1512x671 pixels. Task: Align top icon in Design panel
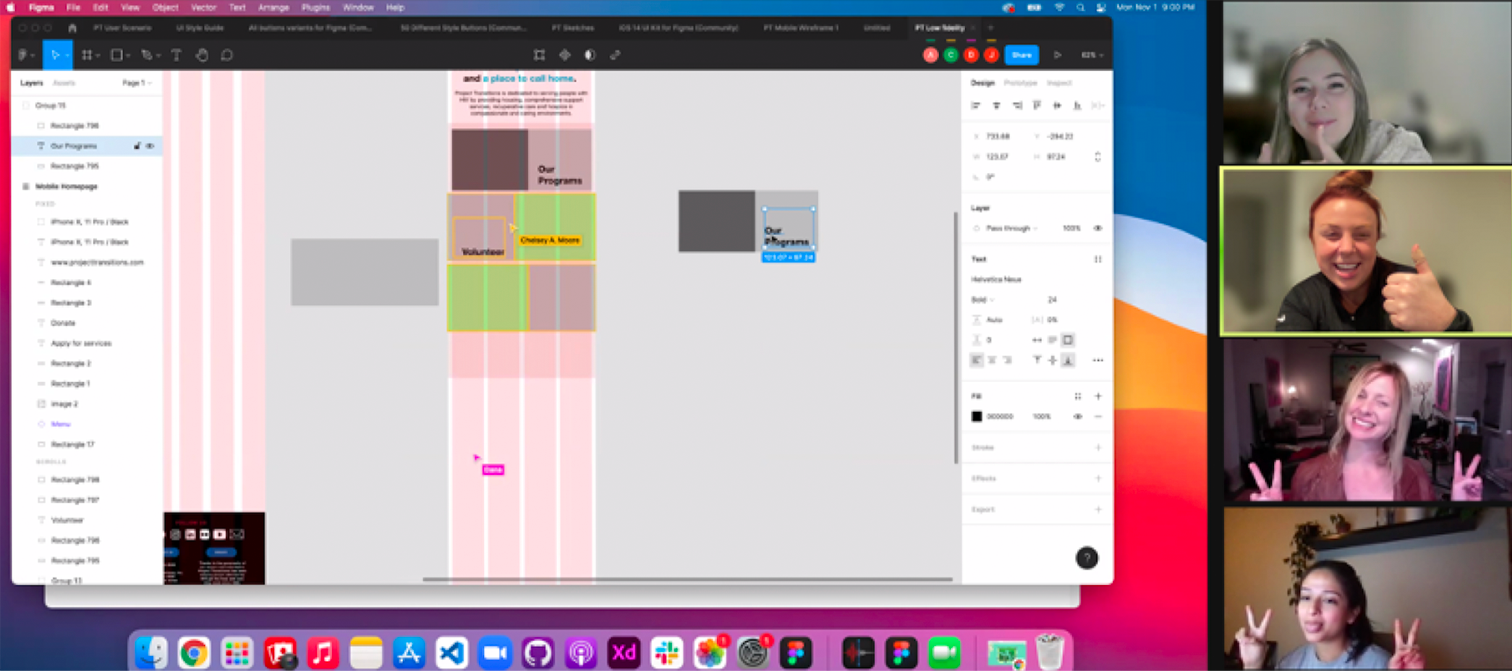tap(1037, 105)
